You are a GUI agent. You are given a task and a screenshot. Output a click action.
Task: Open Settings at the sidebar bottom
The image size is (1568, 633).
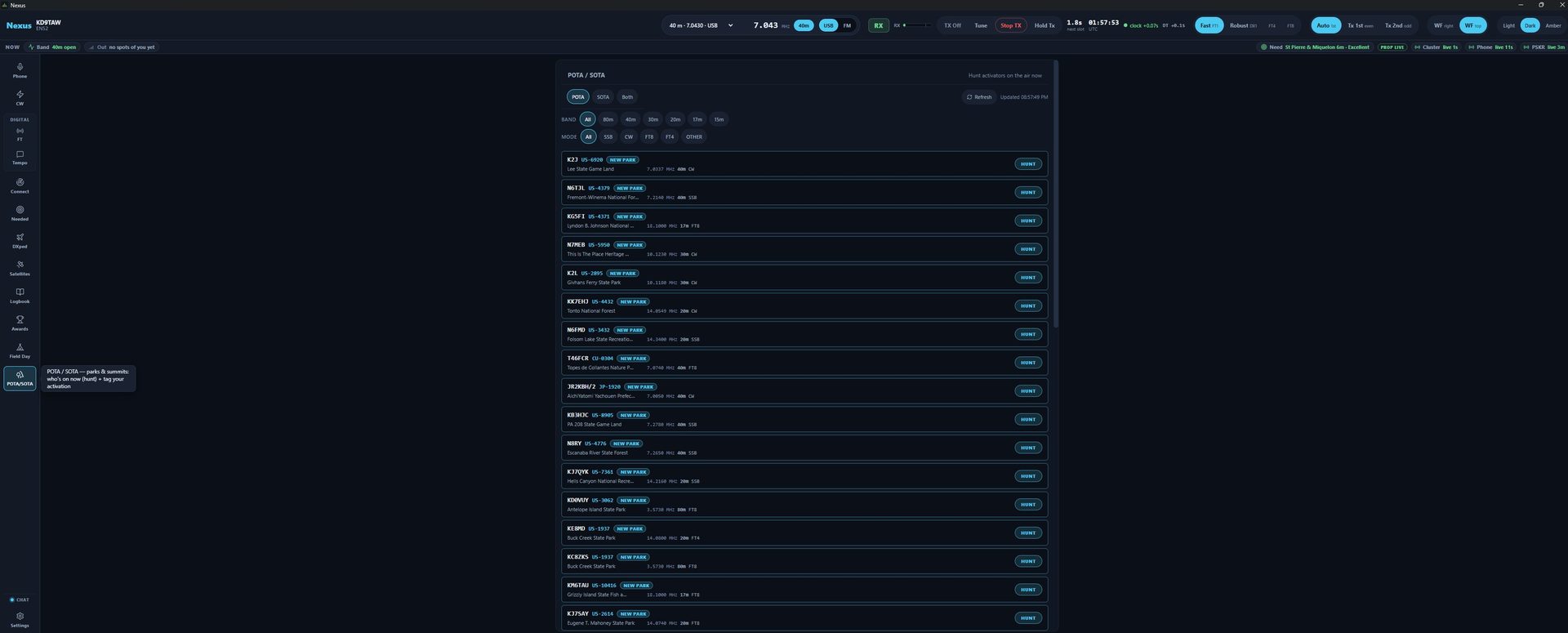[x=20, y=620]
